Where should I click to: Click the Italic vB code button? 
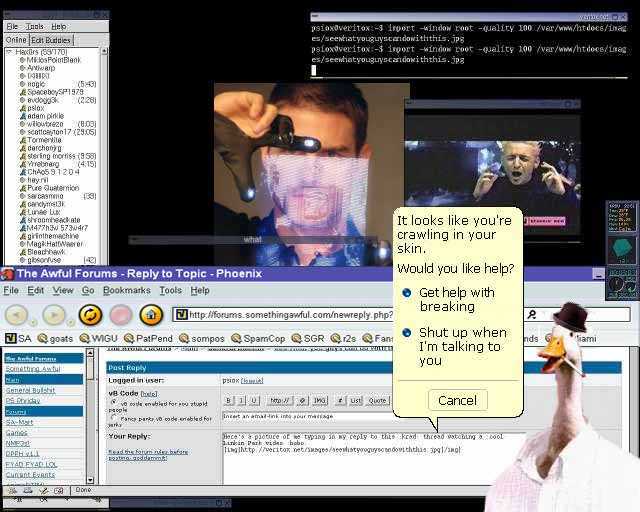pyautogui.click(x=241, y=401)
